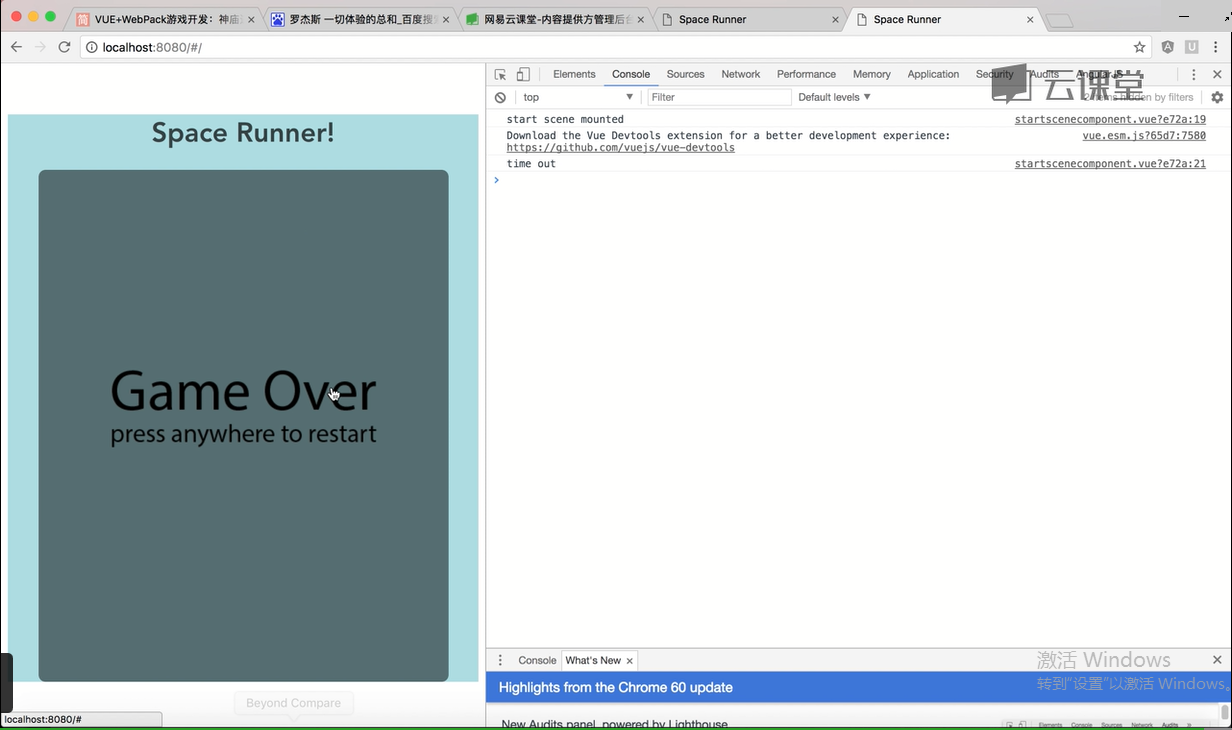The height and width of the screenshot is (730, 1232).
Task: Clear the console with the ban icon
Action: [500, 97]
